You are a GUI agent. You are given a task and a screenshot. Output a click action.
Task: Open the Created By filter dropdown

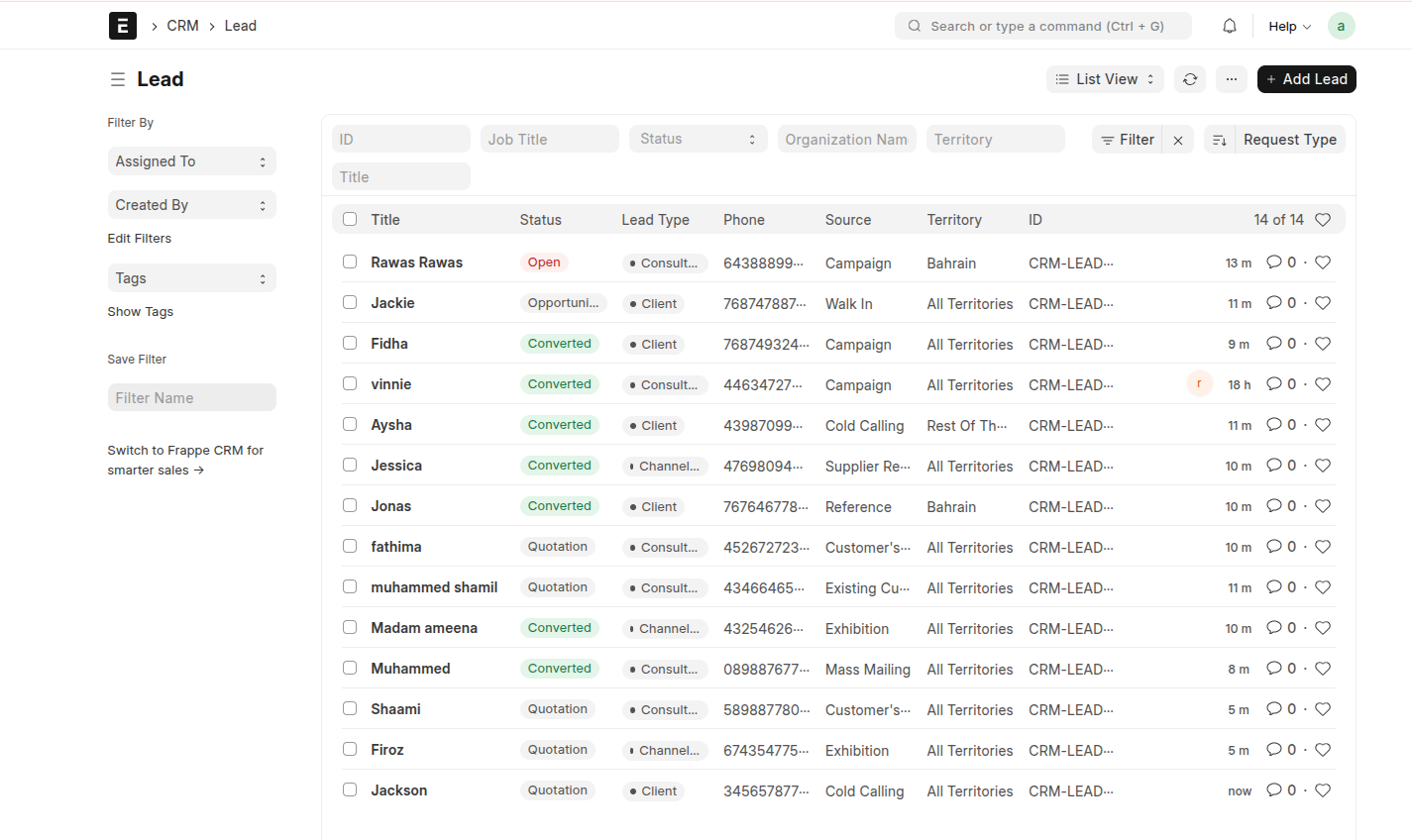[191, 205]
